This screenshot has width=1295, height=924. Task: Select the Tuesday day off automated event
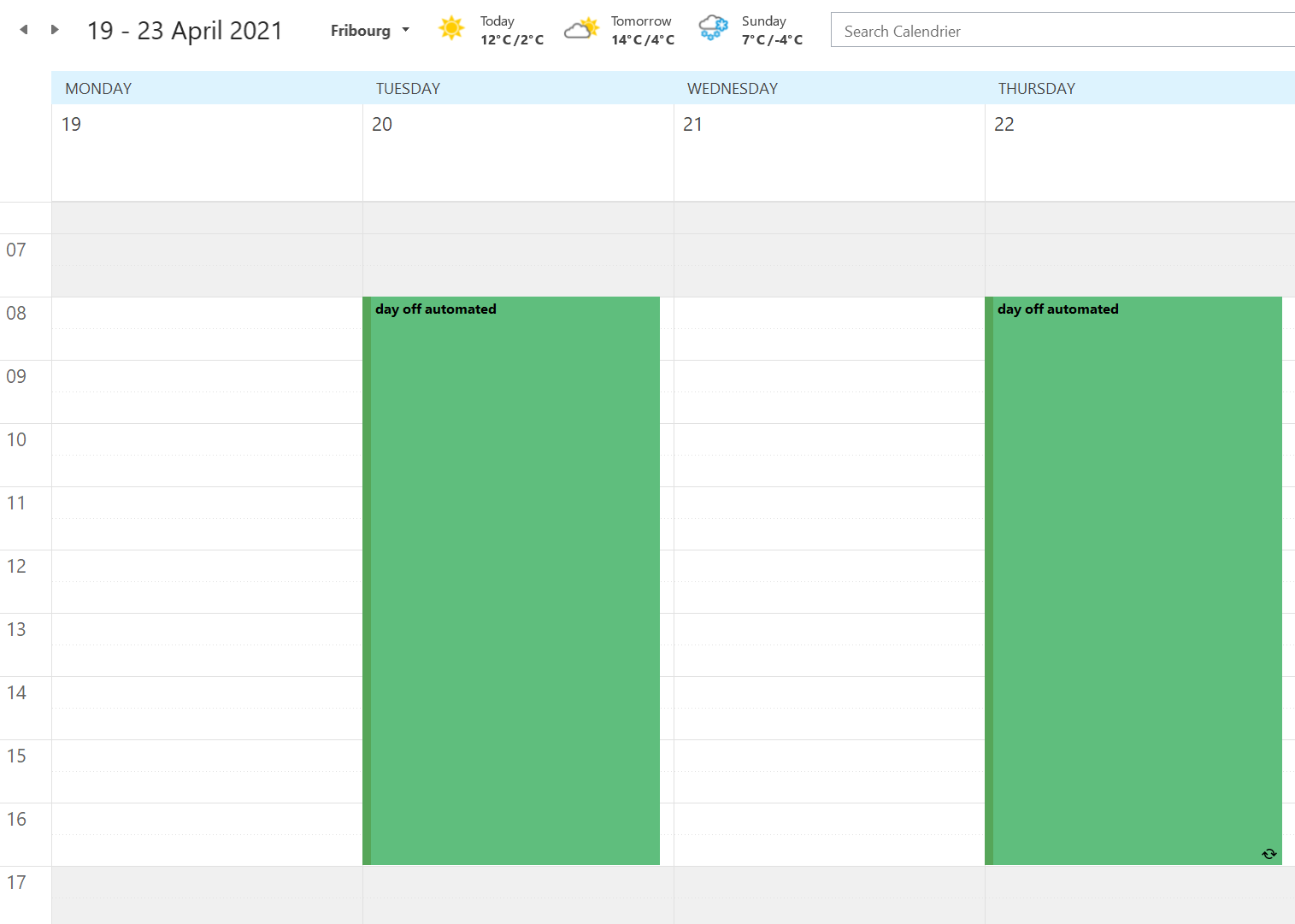pos(513,581)
